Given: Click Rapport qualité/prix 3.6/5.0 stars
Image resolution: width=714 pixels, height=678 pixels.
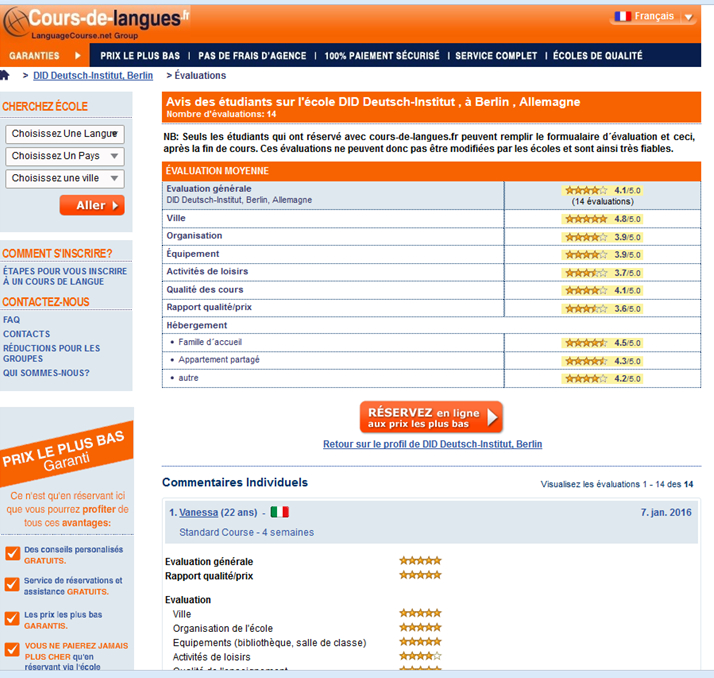Looking at the screenshot, I should (x=586, y=309).
